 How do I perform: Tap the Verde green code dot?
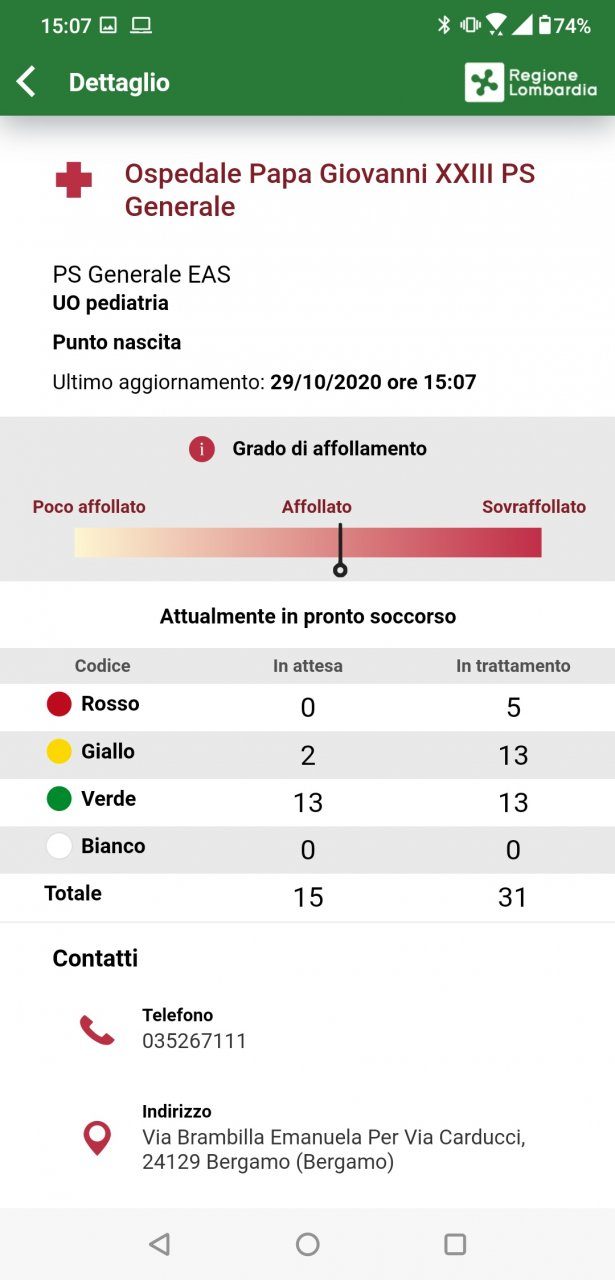click(x=59, y=799)
